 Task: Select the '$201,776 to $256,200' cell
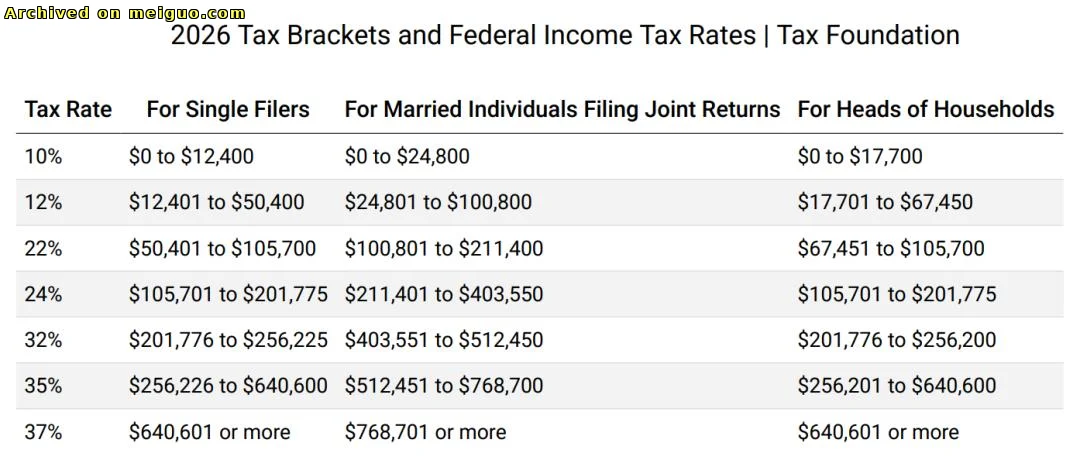[896, 340]
